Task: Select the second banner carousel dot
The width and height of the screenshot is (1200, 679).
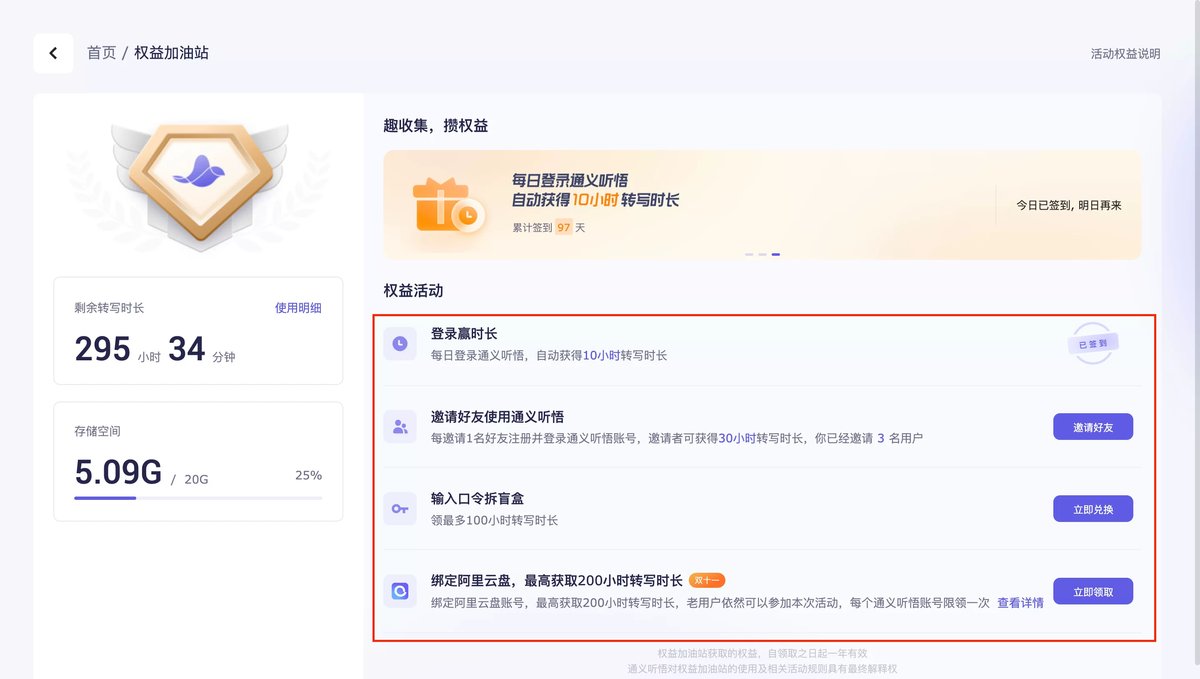Action: coord(762,254)
